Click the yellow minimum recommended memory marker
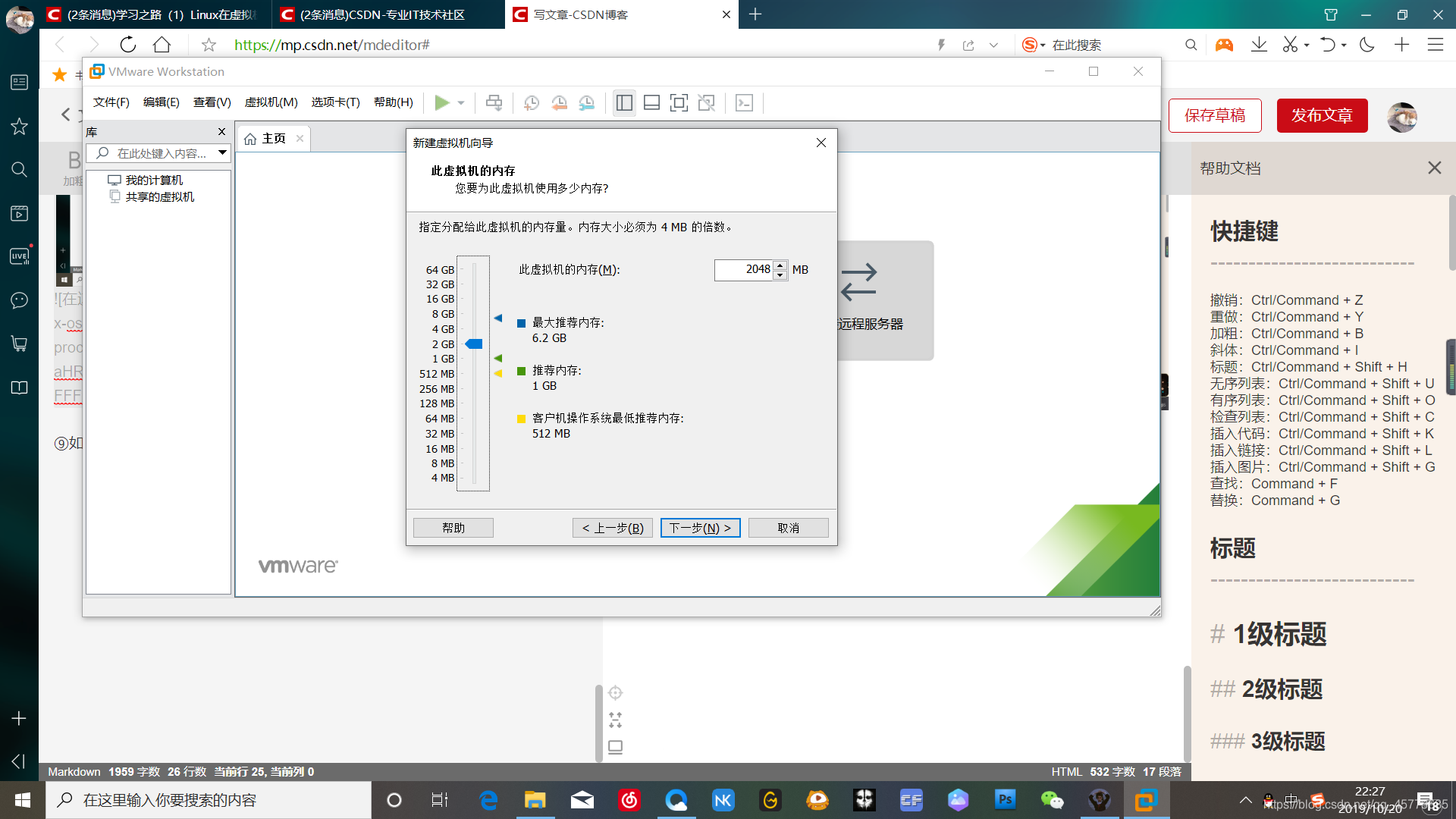This screenshot has width=1456, height=819. coord(498,373)
